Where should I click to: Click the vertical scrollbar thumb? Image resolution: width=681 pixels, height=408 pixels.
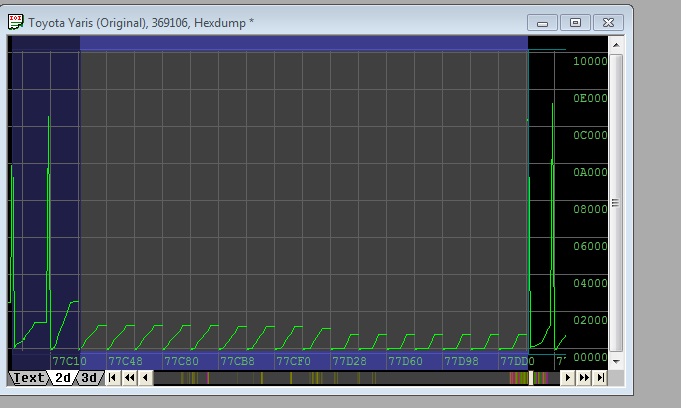[615, 203]
